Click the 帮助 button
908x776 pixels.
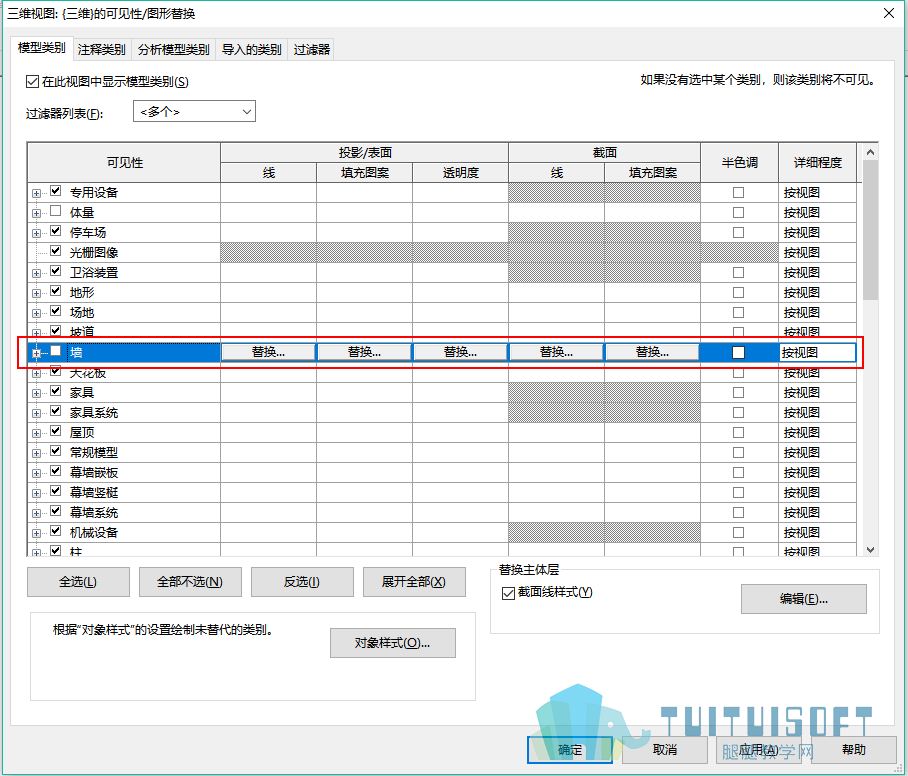[x=854, y=750]
